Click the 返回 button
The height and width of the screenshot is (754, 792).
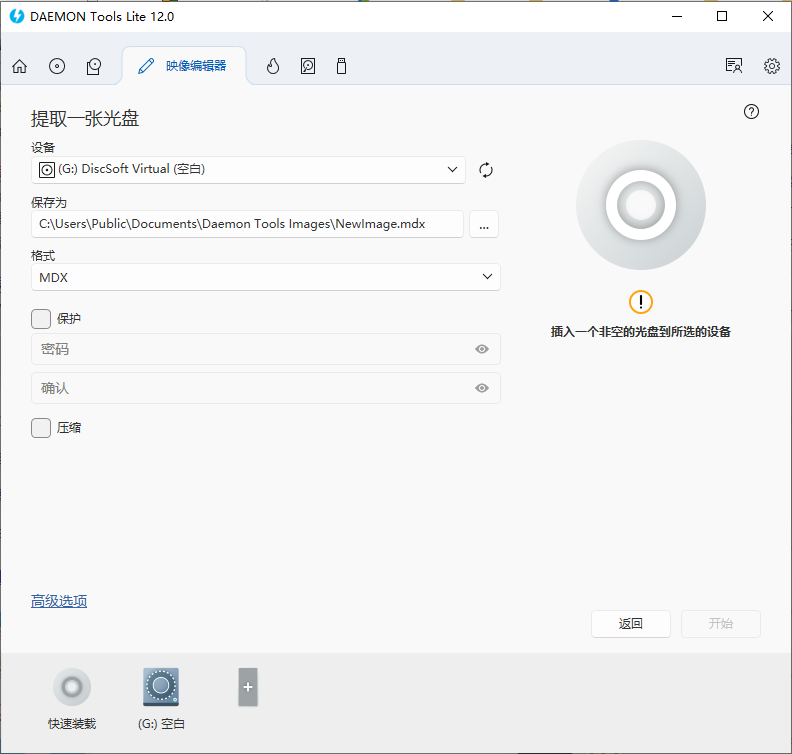[630, 624]
